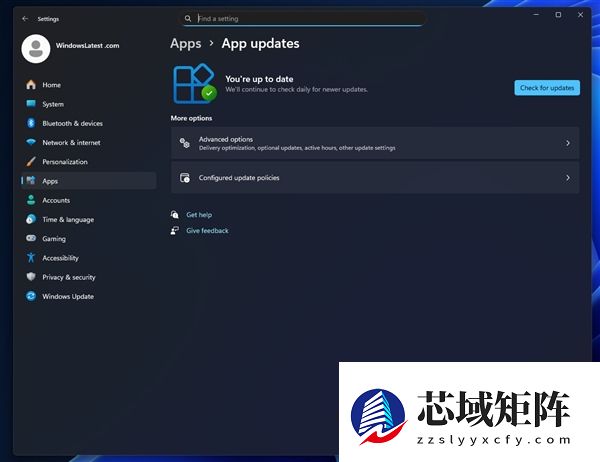The width and height of the screenshot is (600, 462).
Task: Click the Get help icon
Action: tap(175, 214)
